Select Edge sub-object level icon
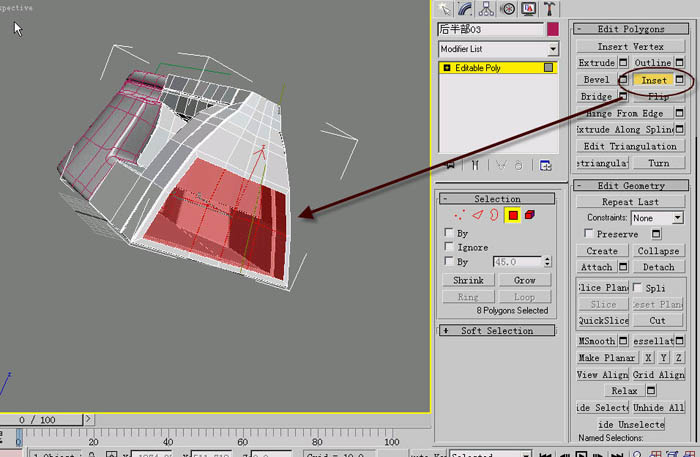Viewport: 700px width, 457px height. point(477,215)
